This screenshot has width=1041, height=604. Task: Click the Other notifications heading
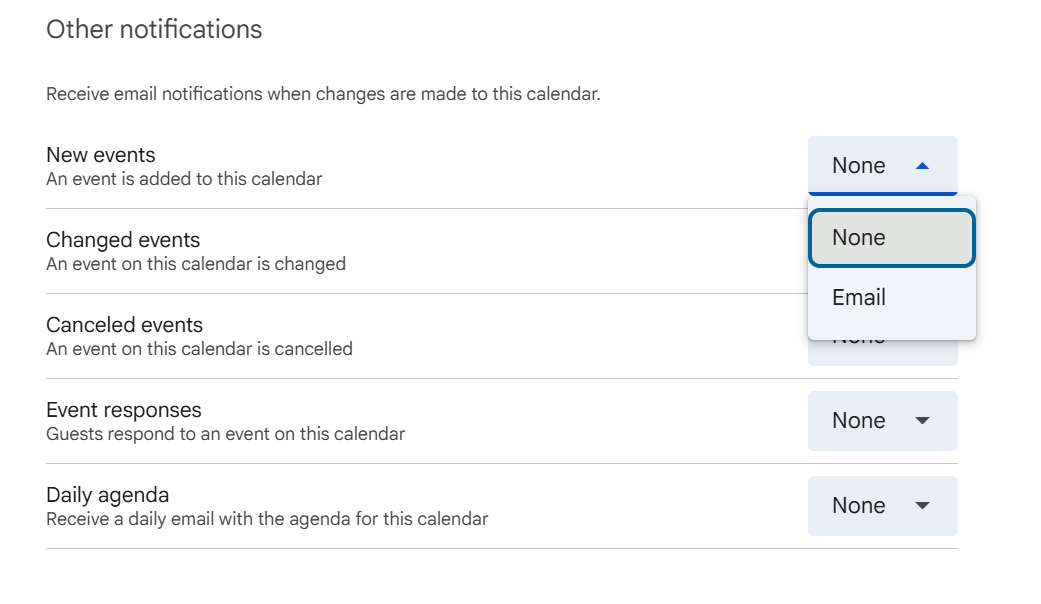pos(154,30)
